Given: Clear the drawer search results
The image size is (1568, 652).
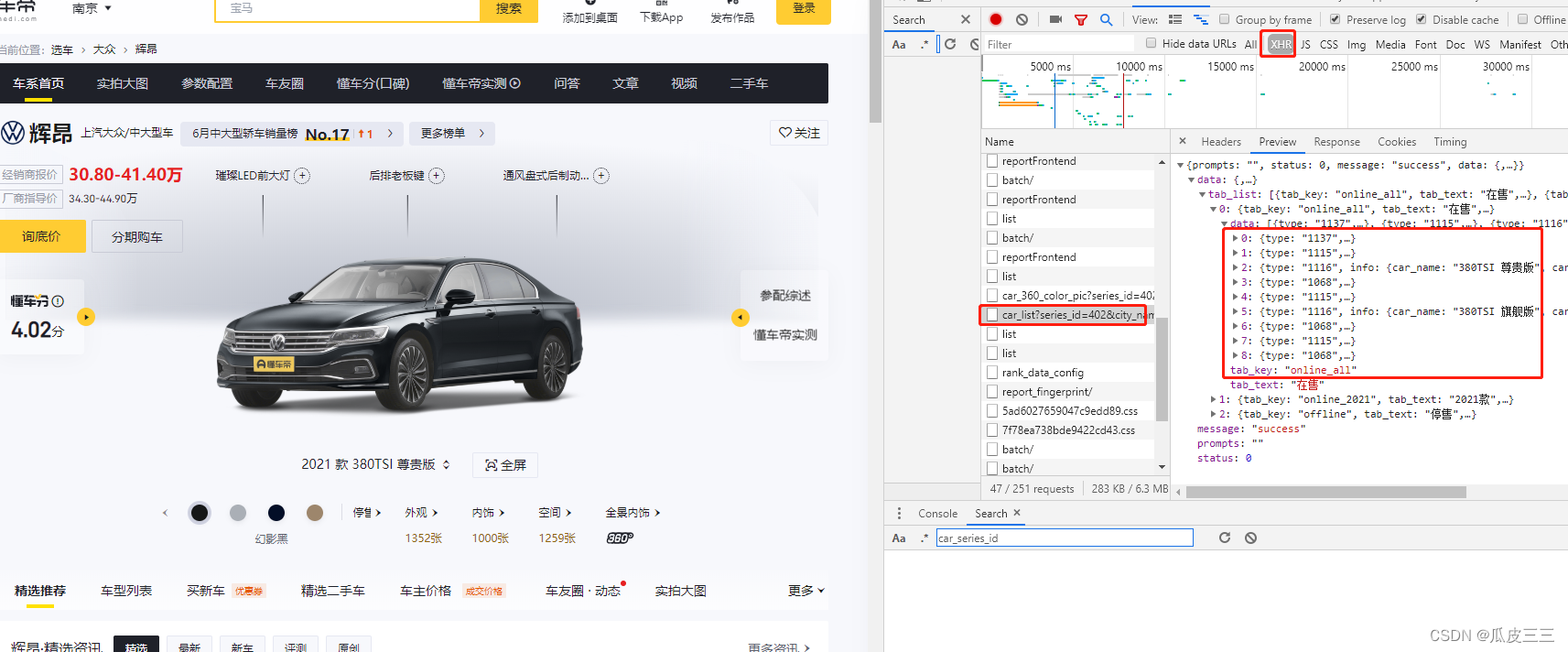Looking at the screenshot, I should pos(1250,538).
